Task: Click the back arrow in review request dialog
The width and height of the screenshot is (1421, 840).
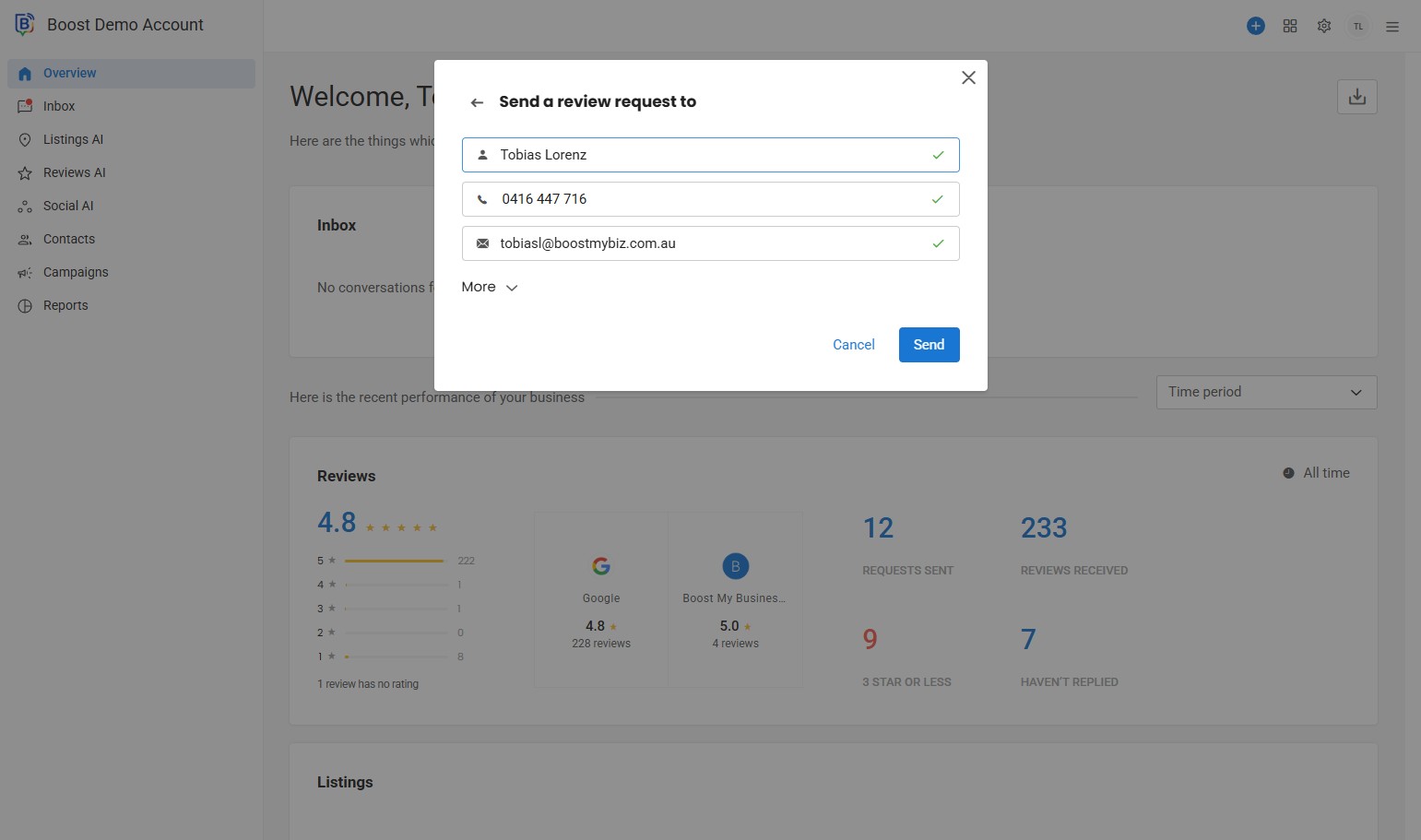Action: 477,102
